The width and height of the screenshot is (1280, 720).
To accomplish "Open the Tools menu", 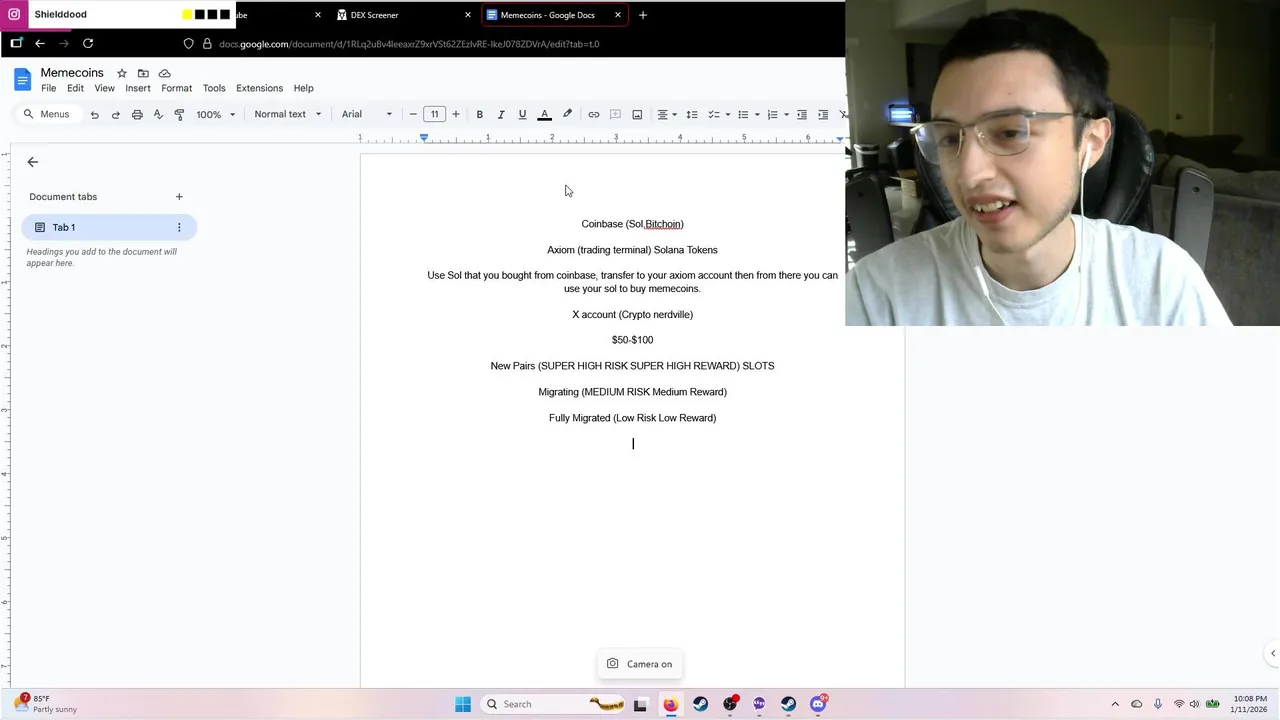I will point(214,88).
